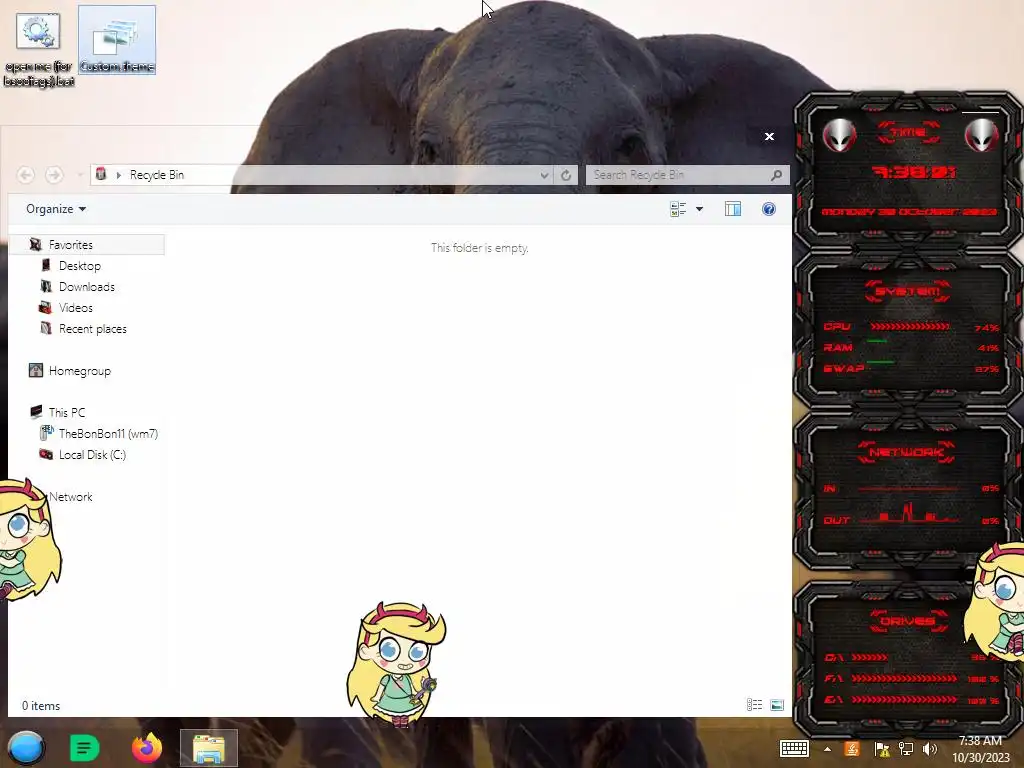
Task: Click the RAM usage bar in gadget
Action: click(877, 341)
